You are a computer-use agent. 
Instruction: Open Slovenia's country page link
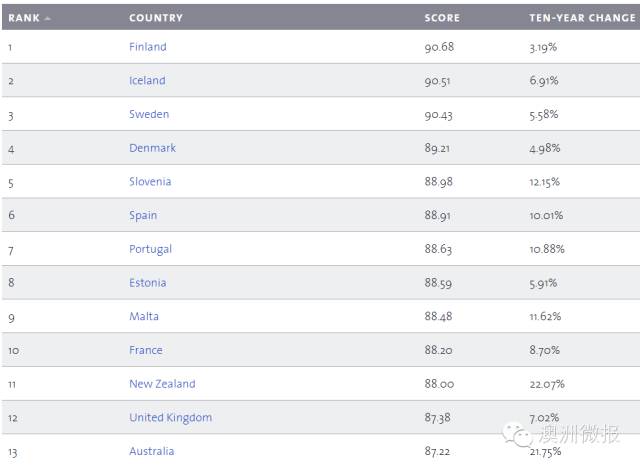tap(150, 182)
